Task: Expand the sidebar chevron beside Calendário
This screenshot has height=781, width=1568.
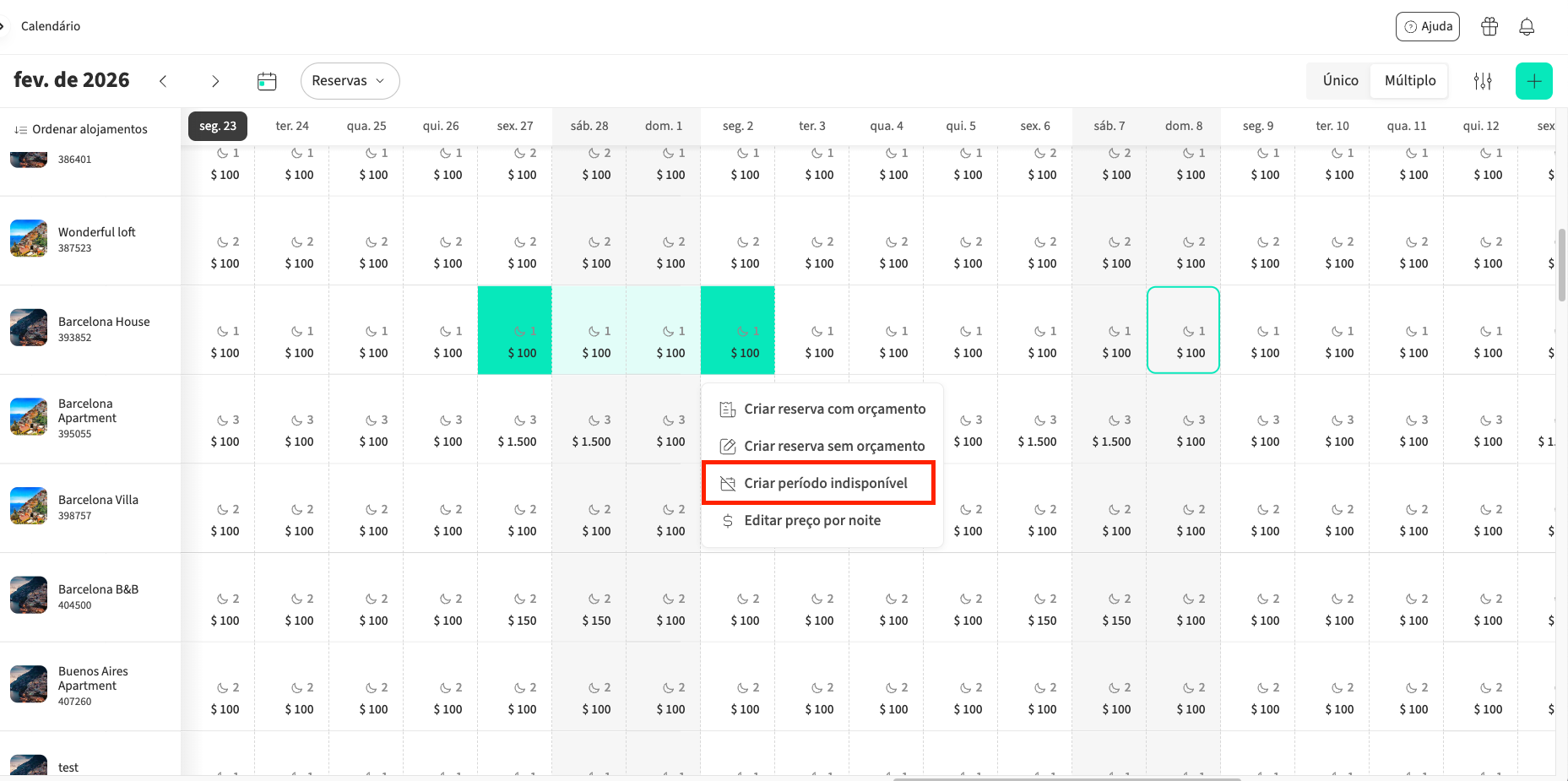Action: point(3,26)
